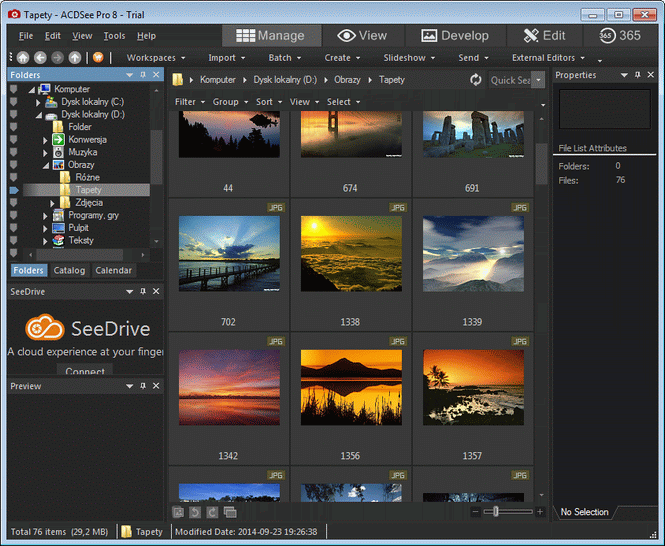Click Obrazy in the breadcrumb path
This screenshot has height=546, width=665.
point(347,80)
